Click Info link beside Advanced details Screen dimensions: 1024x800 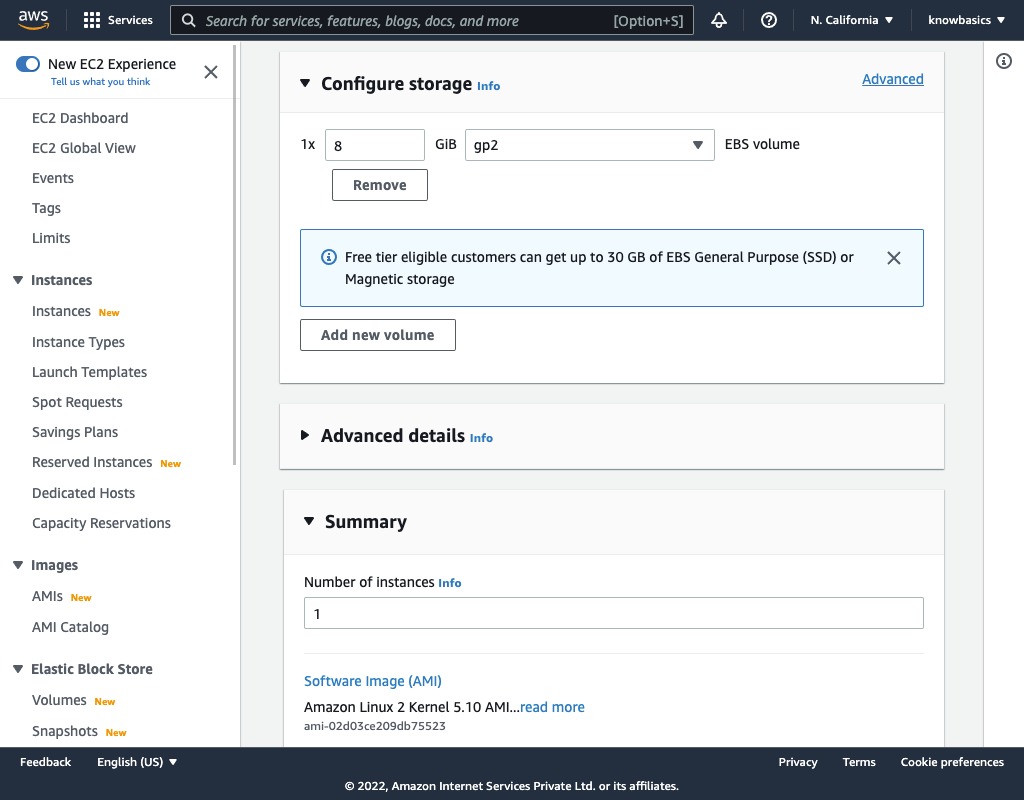point(481,438)
